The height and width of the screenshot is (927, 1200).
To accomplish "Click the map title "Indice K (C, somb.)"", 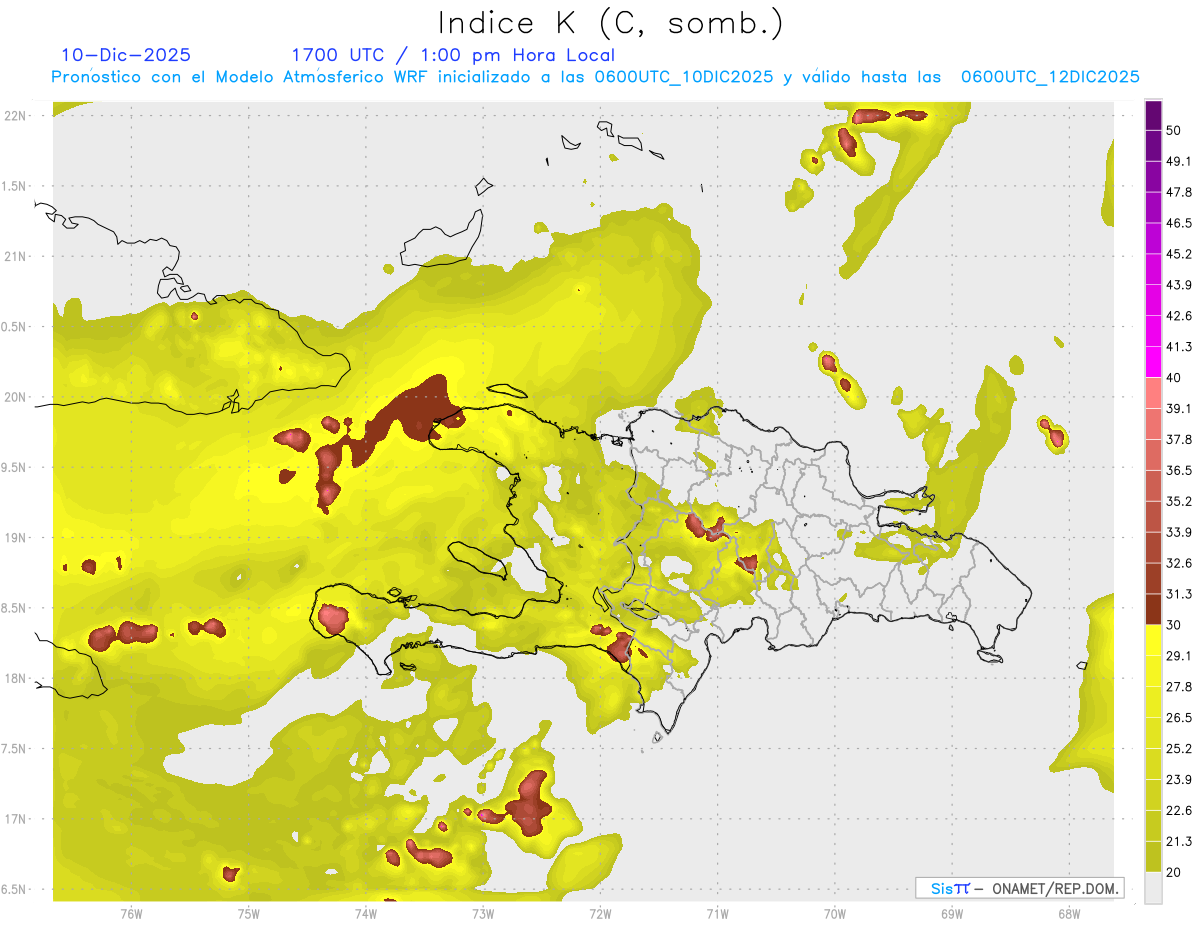I will click(610, 22).
